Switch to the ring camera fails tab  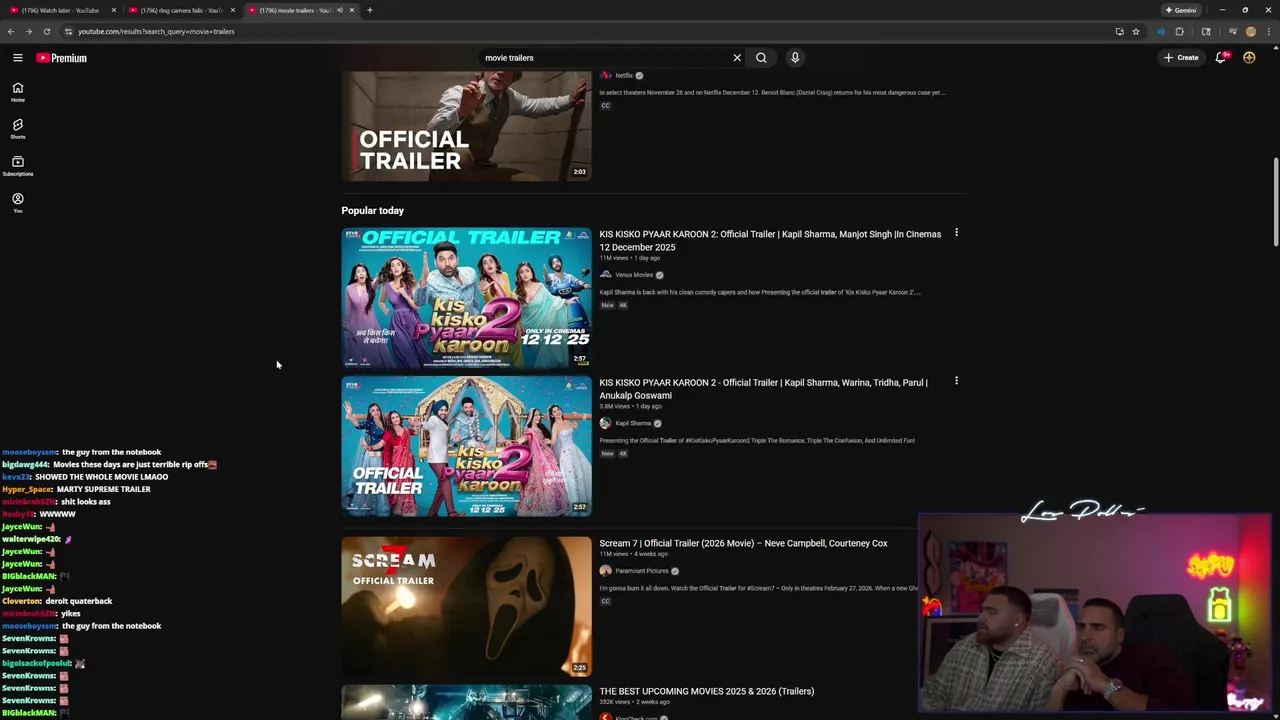coord(180,10)
